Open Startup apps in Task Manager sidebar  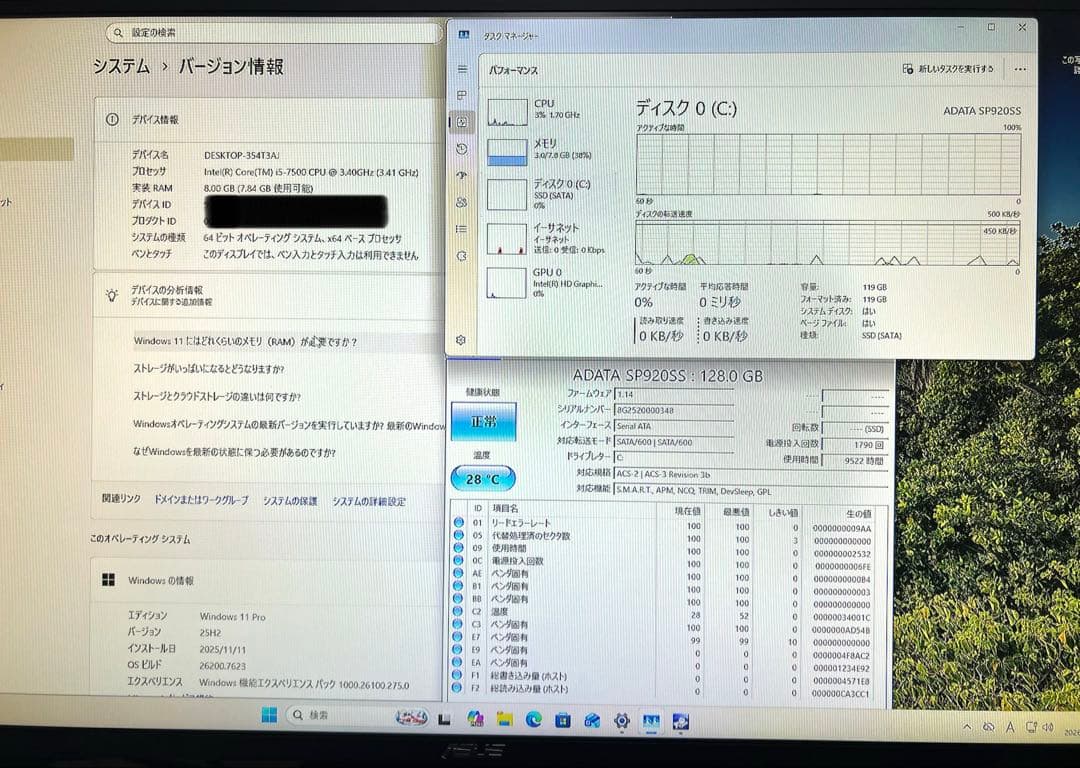click(x=461, y=176)
